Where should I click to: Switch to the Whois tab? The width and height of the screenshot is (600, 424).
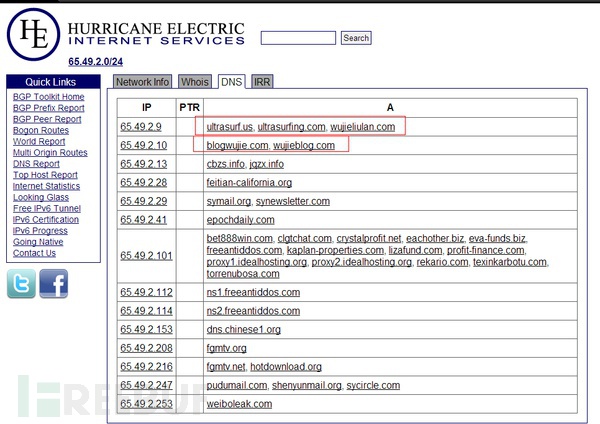click(195, 82)
